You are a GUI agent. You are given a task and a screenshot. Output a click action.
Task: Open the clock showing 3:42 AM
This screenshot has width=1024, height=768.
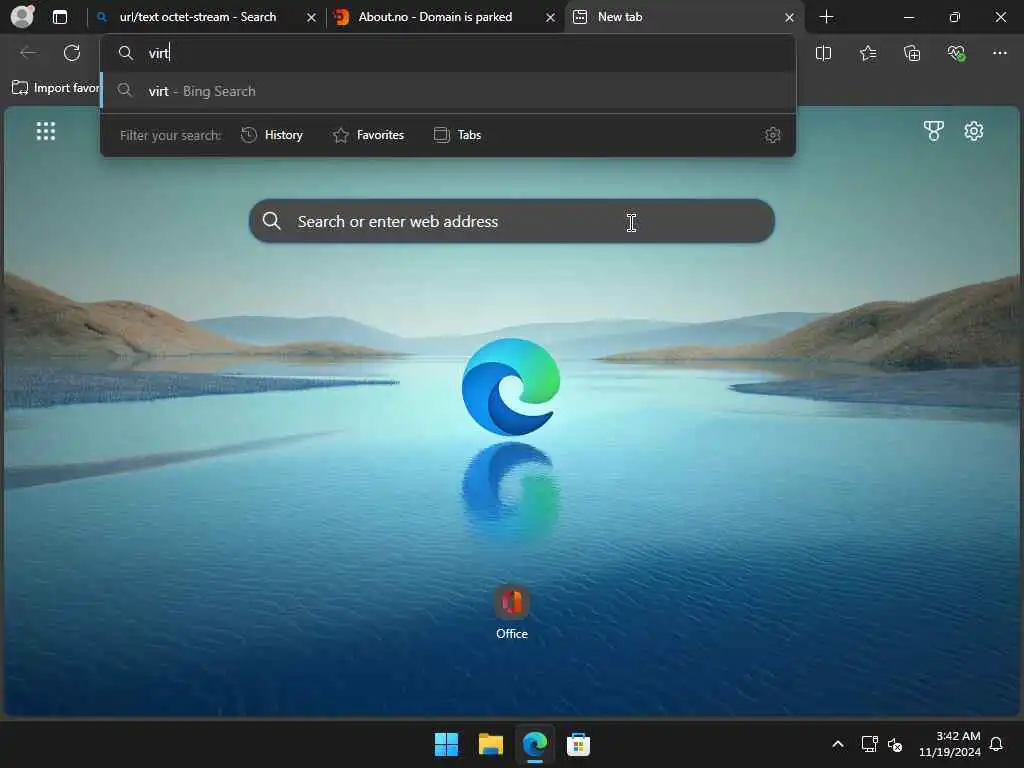tap(950, 744)
